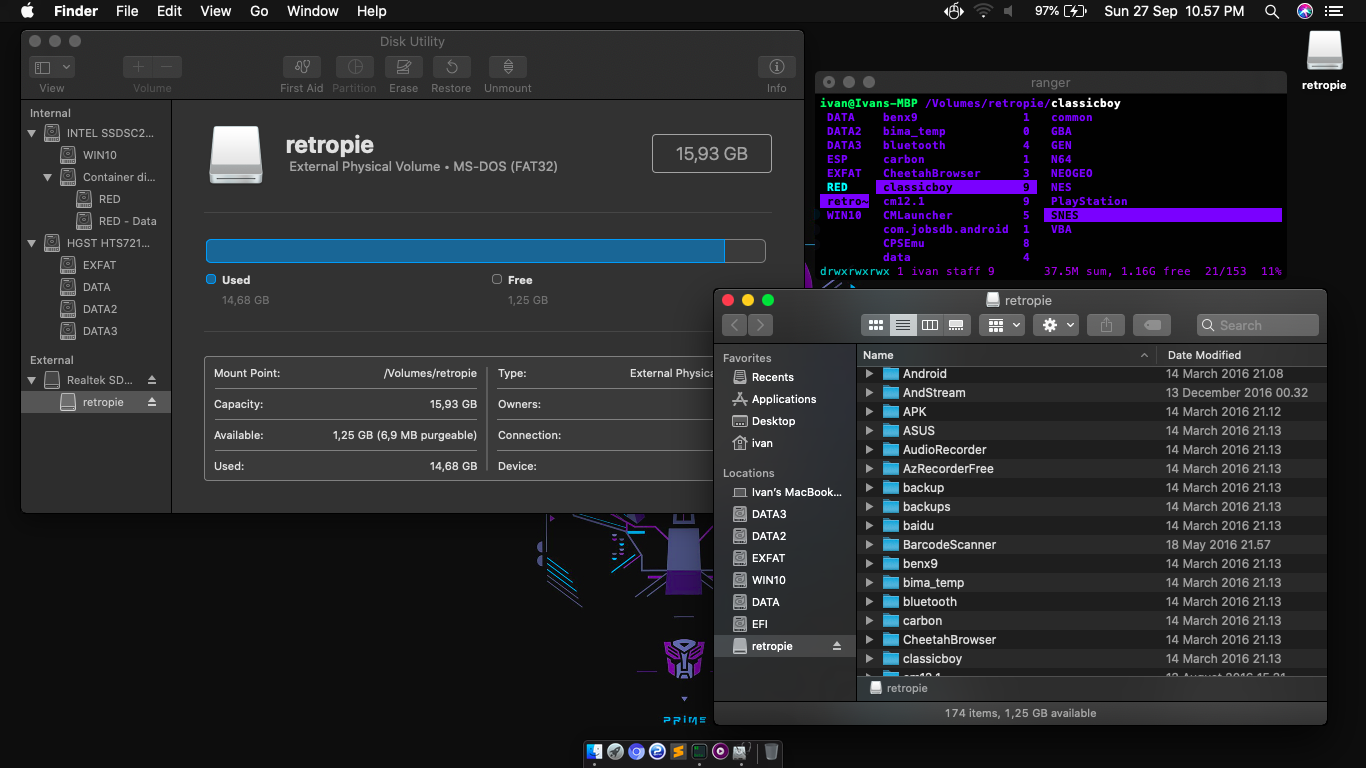Viewport: 1366px width, 768px height.
Task: Open Launchpad from the Dock
Action: coord(616,751)
